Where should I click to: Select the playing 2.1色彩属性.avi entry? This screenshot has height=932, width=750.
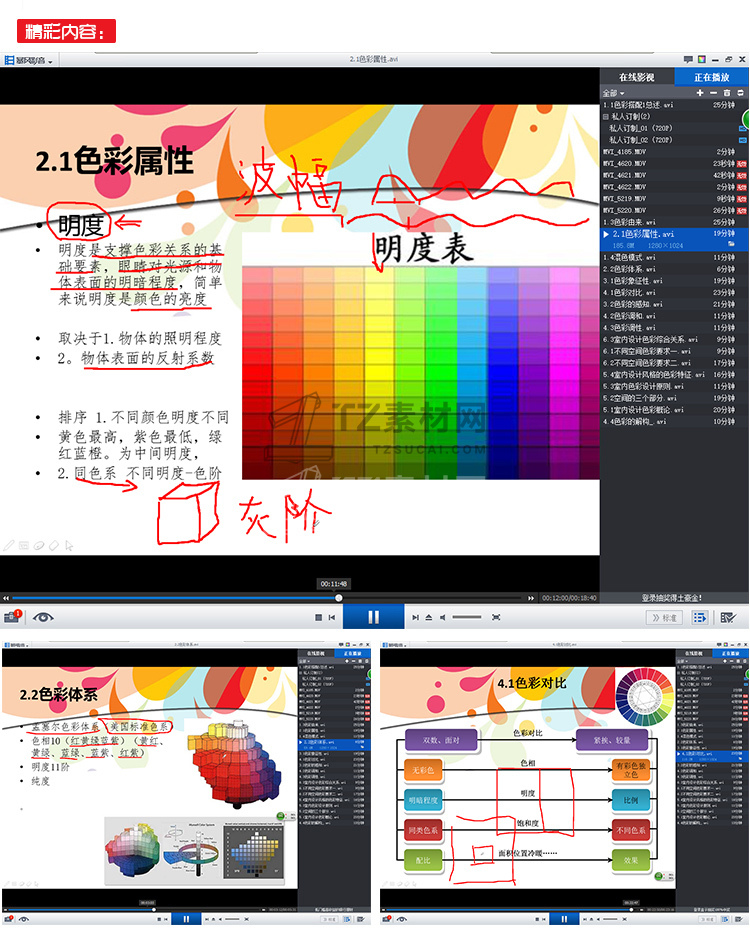pos(674,239)
